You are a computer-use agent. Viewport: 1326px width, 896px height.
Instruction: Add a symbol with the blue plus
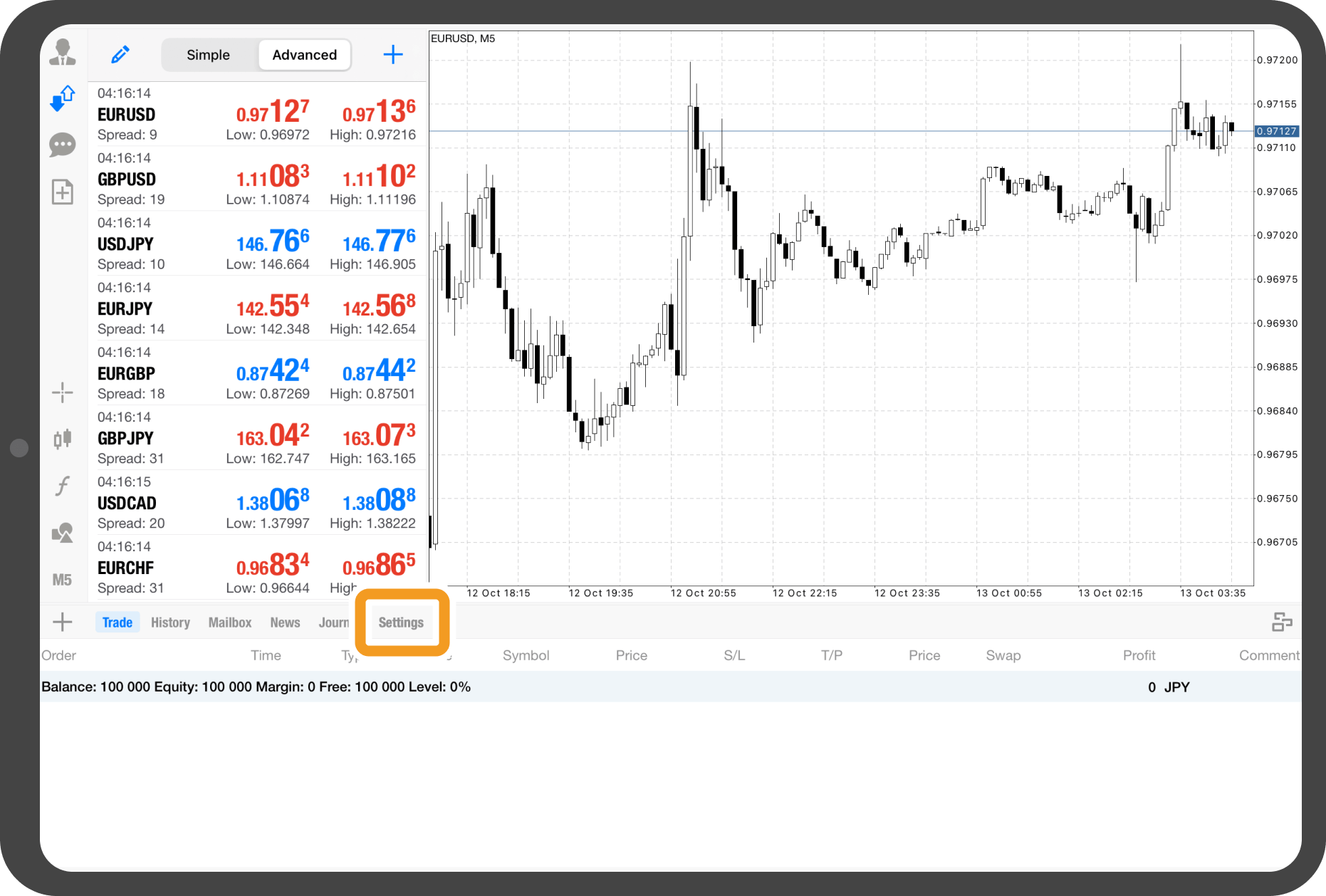point(393,55)
